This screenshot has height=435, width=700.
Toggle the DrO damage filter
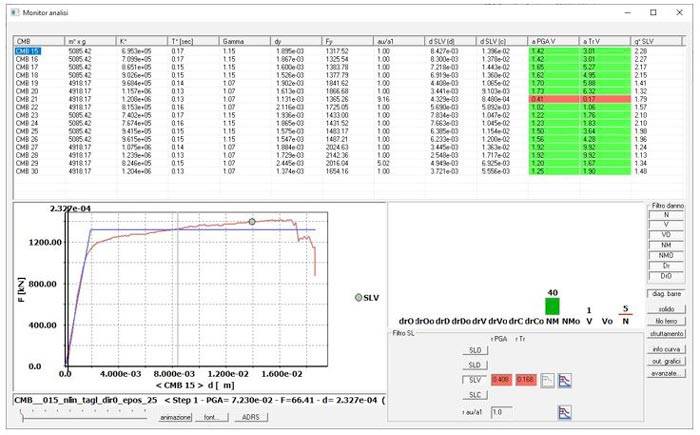[x=666, y=276]
